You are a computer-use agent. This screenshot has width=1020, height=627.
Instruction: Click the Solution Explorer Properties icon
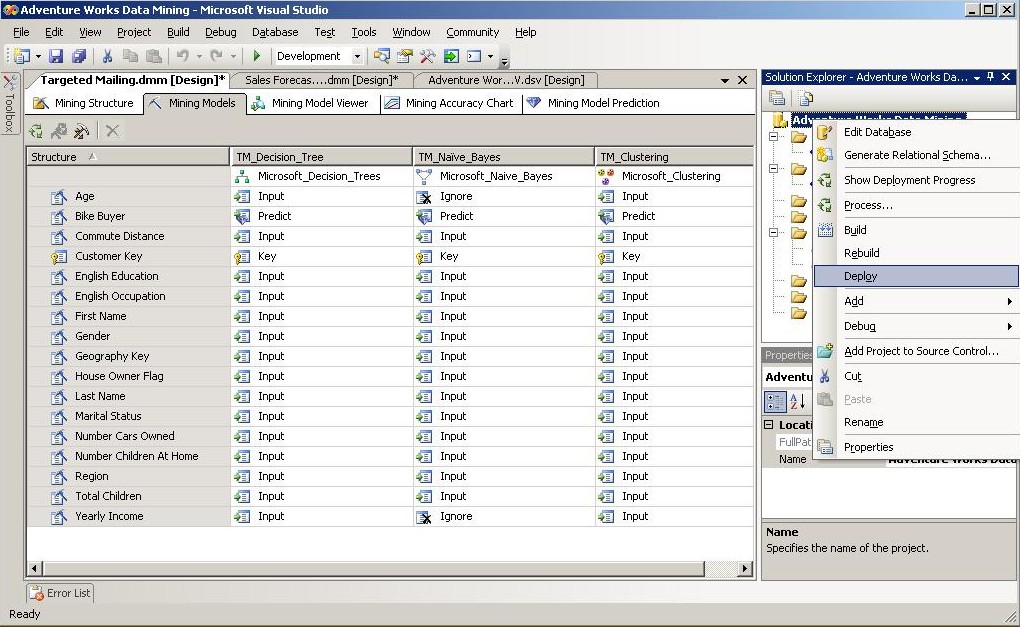pyautogui.click(x=777, y=98)
